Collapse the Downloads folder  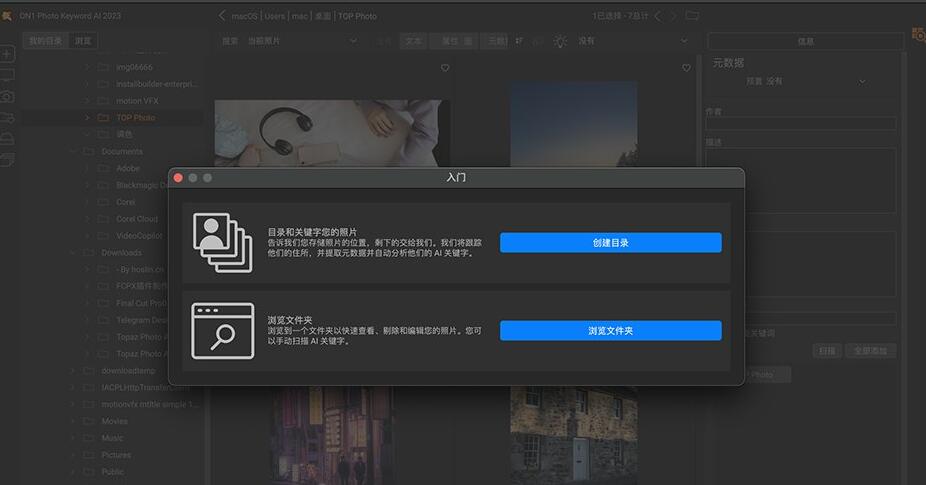click(73, 253)
